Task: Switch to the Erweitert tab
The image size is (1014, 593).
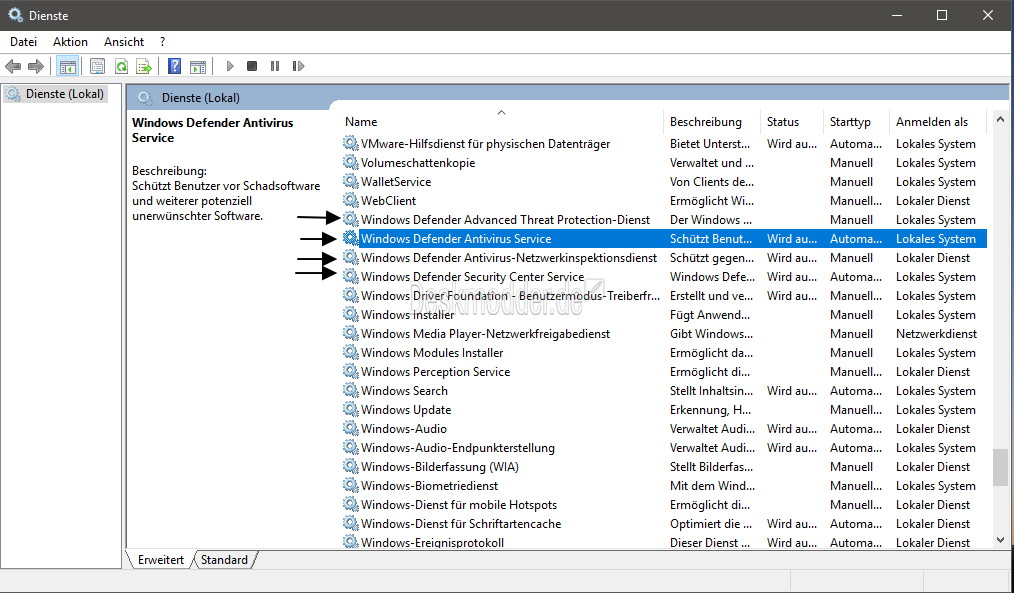Action: 160,559
